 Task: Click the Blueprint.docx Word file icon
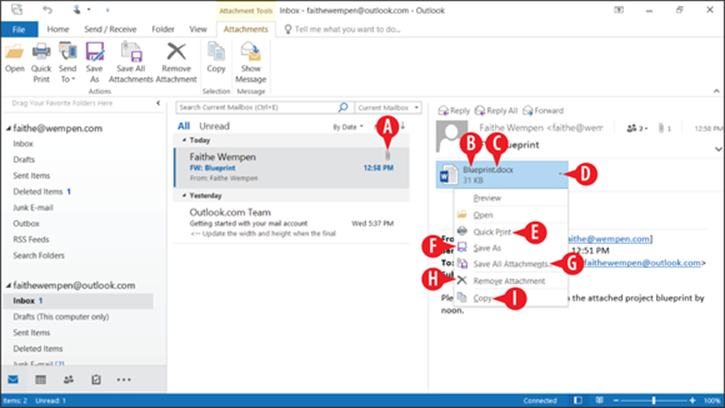(449, 175)
